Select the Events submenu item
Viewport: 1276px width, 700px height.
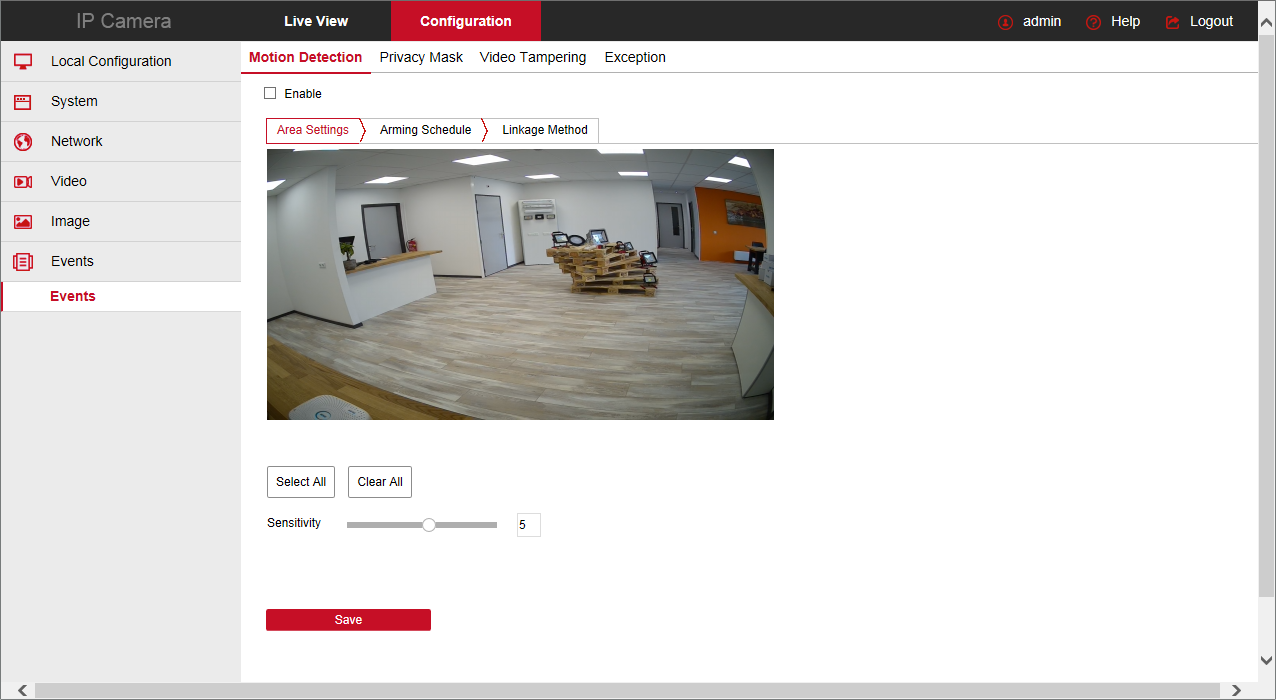click(x=121, y=296)
